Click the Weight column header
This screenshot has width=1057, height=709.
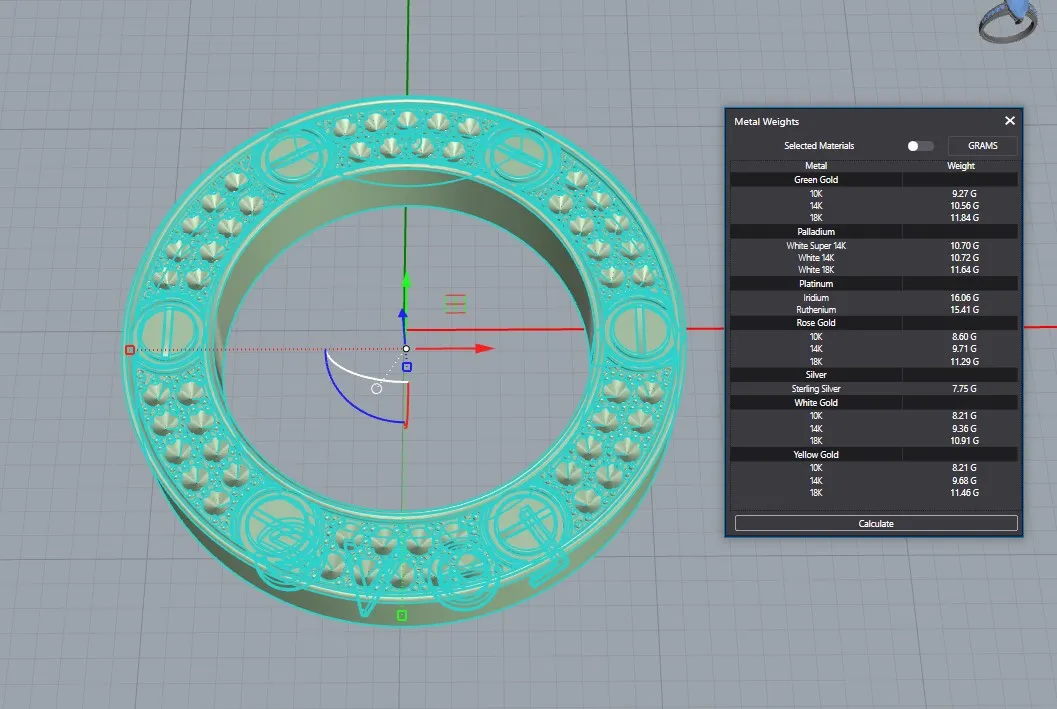click(x=960, y=166)
